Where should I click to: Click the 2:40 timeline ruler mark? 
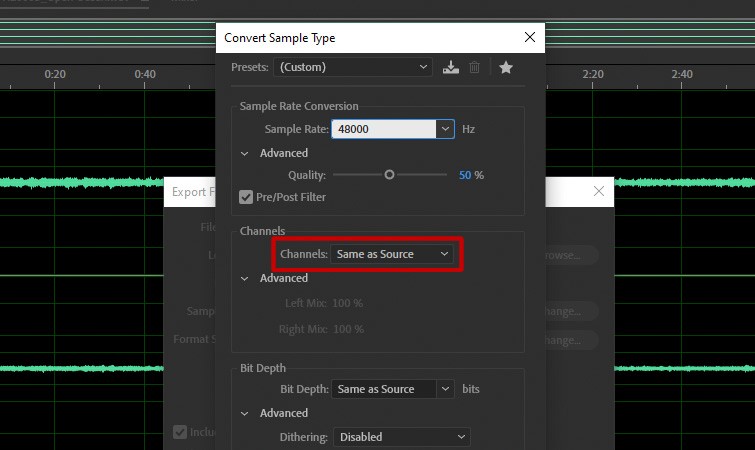(682, 75)
